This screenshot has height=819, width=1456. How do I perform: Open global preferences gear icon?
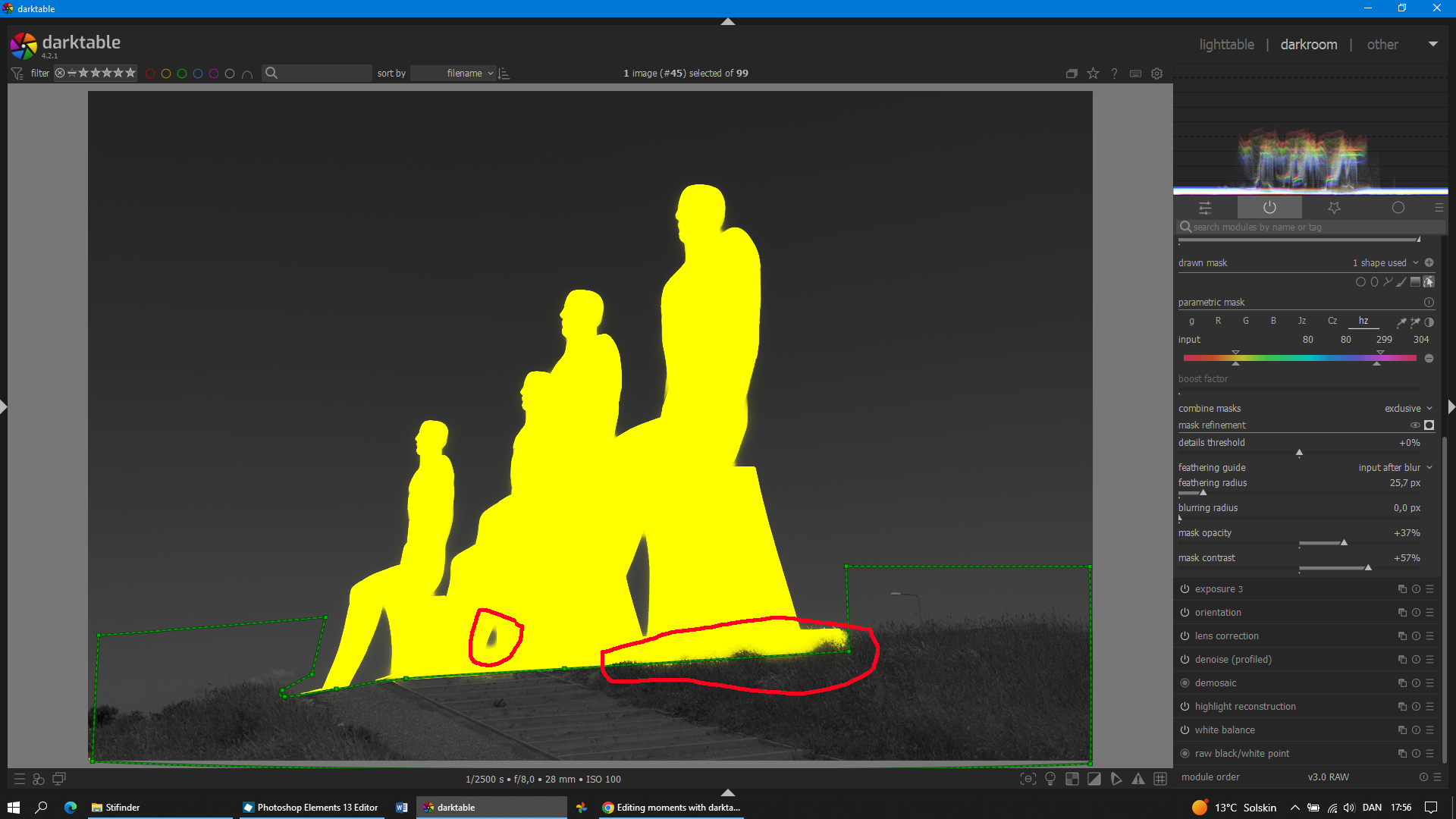pyautogui.click(x=1156, y=74)
